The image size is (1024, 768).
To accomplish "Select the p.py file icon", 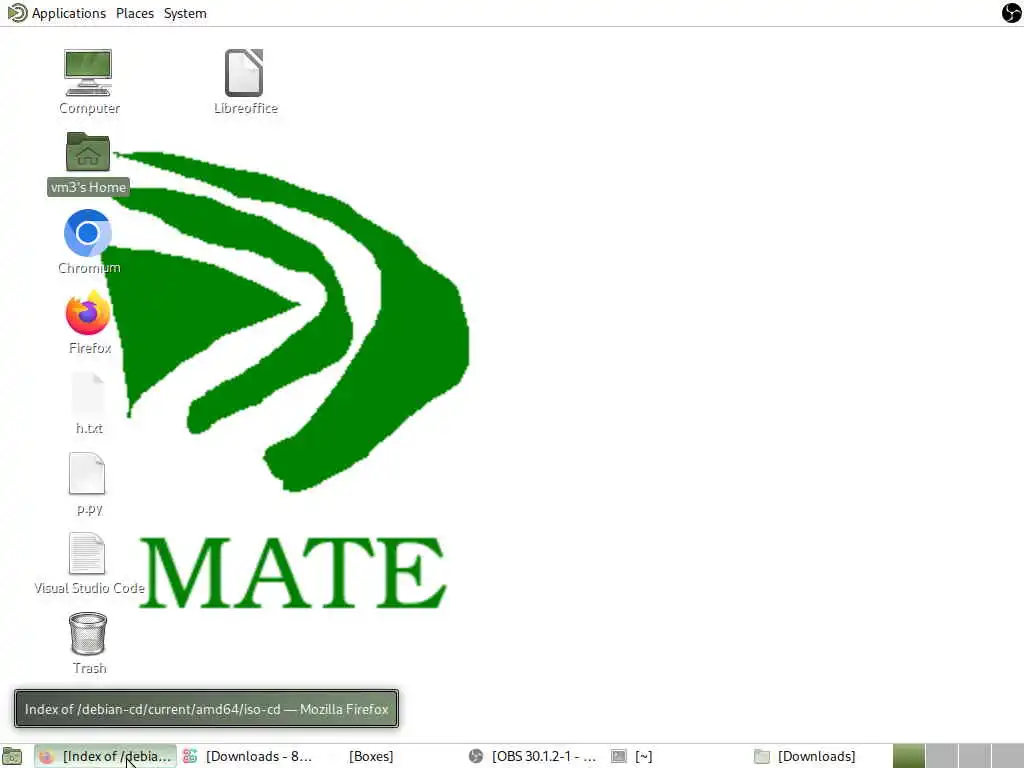I will [x=88, y=473].
